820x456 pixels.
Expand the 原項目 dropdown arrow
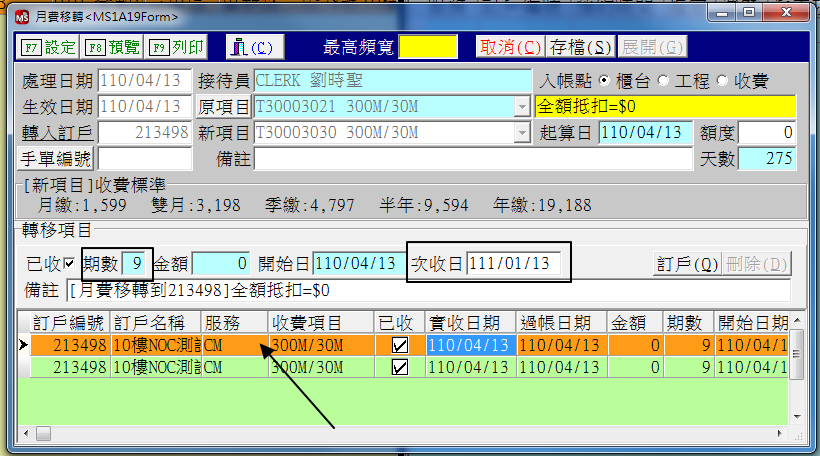tap(523, 107)
